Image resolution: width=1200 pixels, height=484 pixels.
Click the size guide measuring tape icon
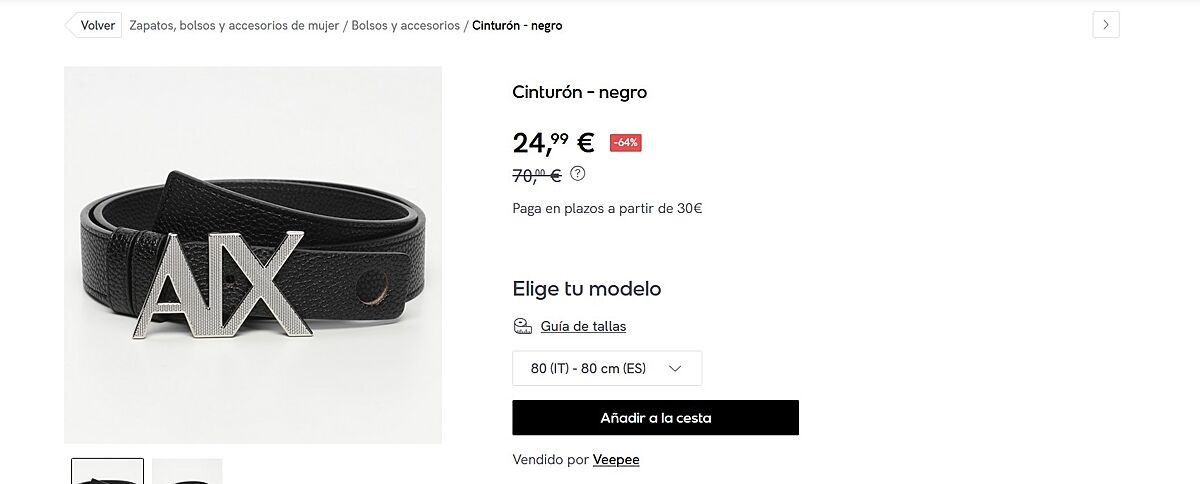(x=522, y=326)
